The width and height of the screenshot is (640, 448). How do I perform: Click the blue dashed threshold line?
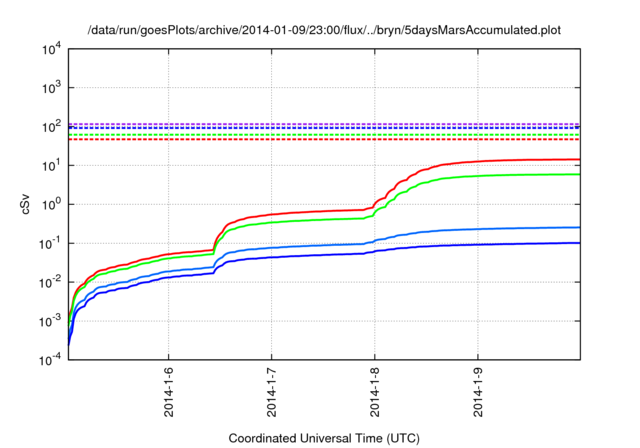[324, 128]
